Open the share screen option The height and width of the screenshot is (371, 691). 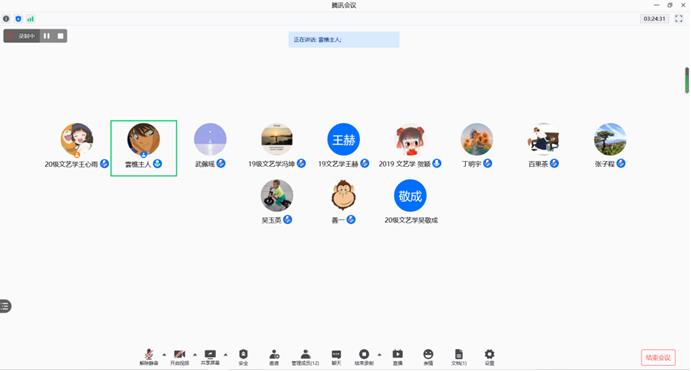210,357
